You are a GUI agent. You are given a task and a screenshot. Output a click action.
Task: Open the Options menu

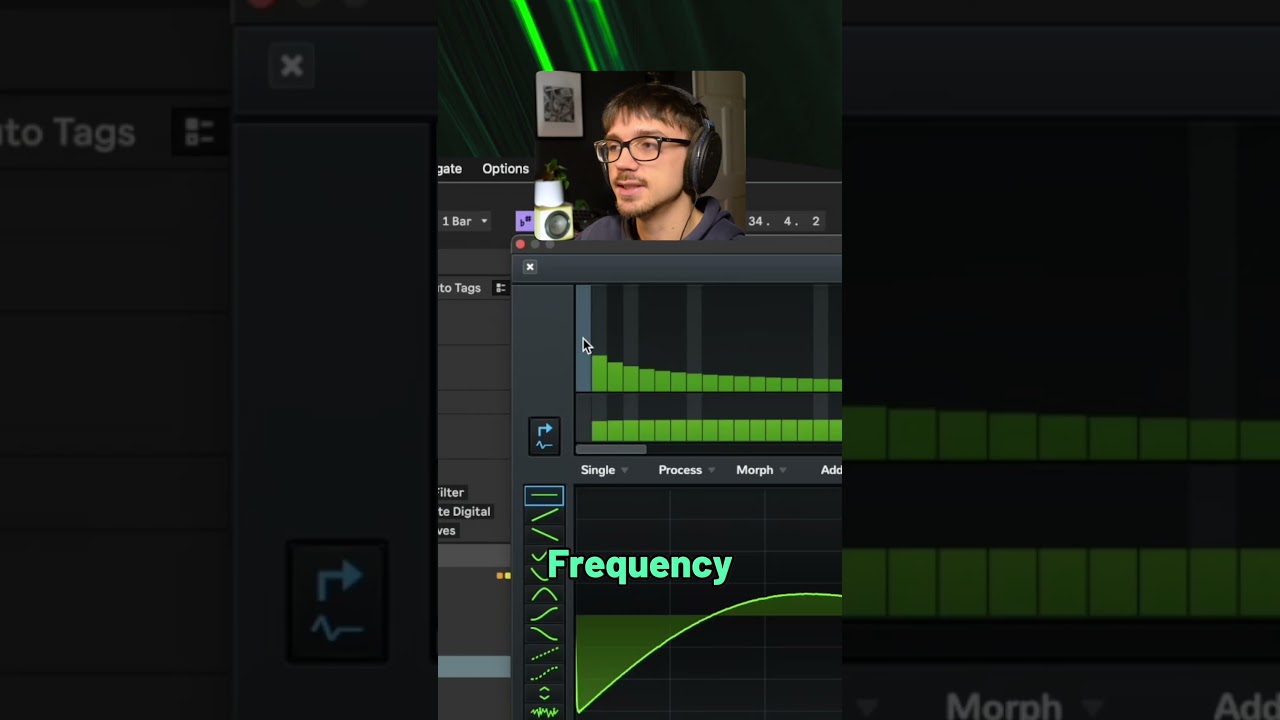tap(505, 169)
